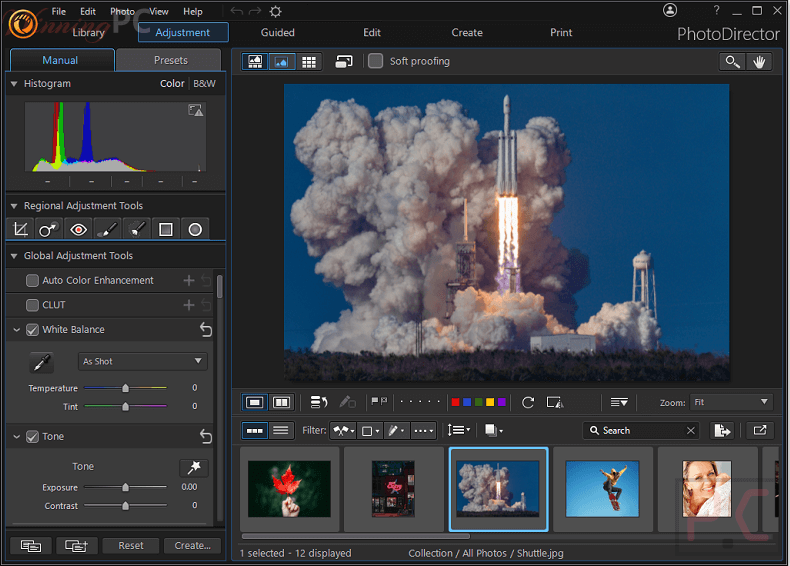
Task: Enable the CLUT checkbox
Action: click(32, 305)
